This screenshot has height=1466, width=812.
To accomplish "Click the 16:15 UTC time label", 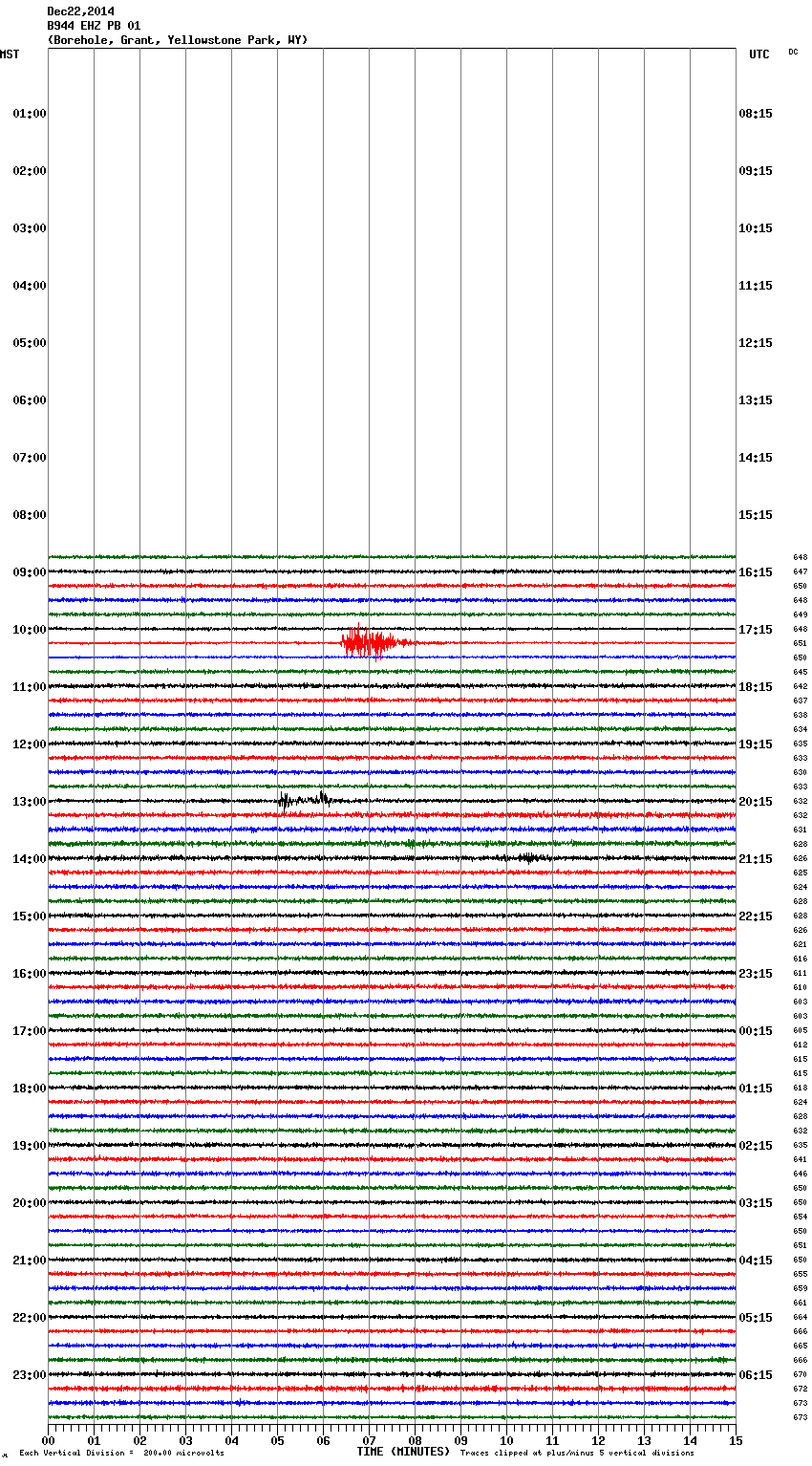I will [x=756, y=572].
